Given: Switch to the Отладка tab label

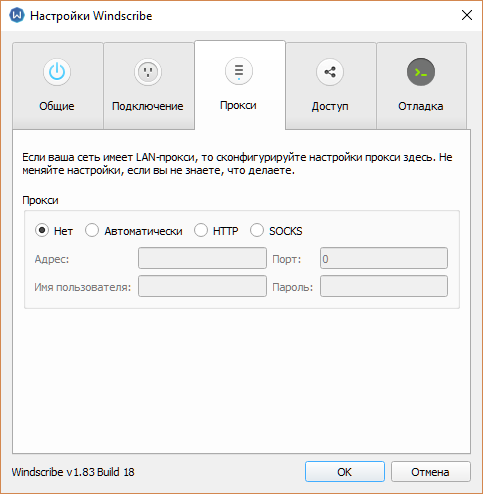Looking at the screenshot, I should tap(421, 106).
